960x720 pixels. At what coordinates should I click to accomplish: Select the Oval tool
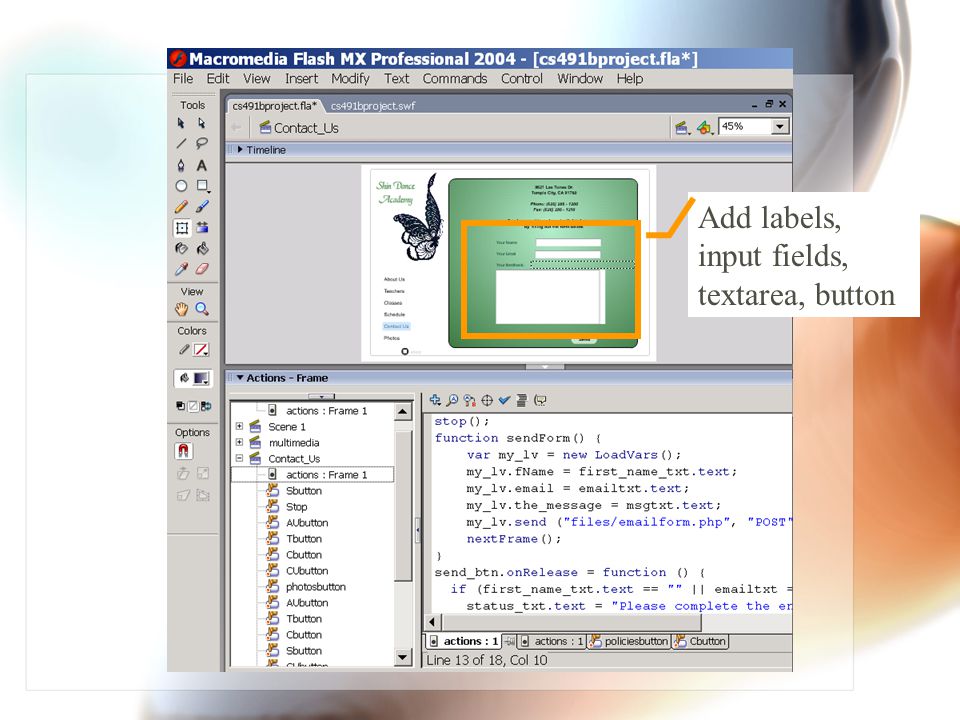(181, 186)
